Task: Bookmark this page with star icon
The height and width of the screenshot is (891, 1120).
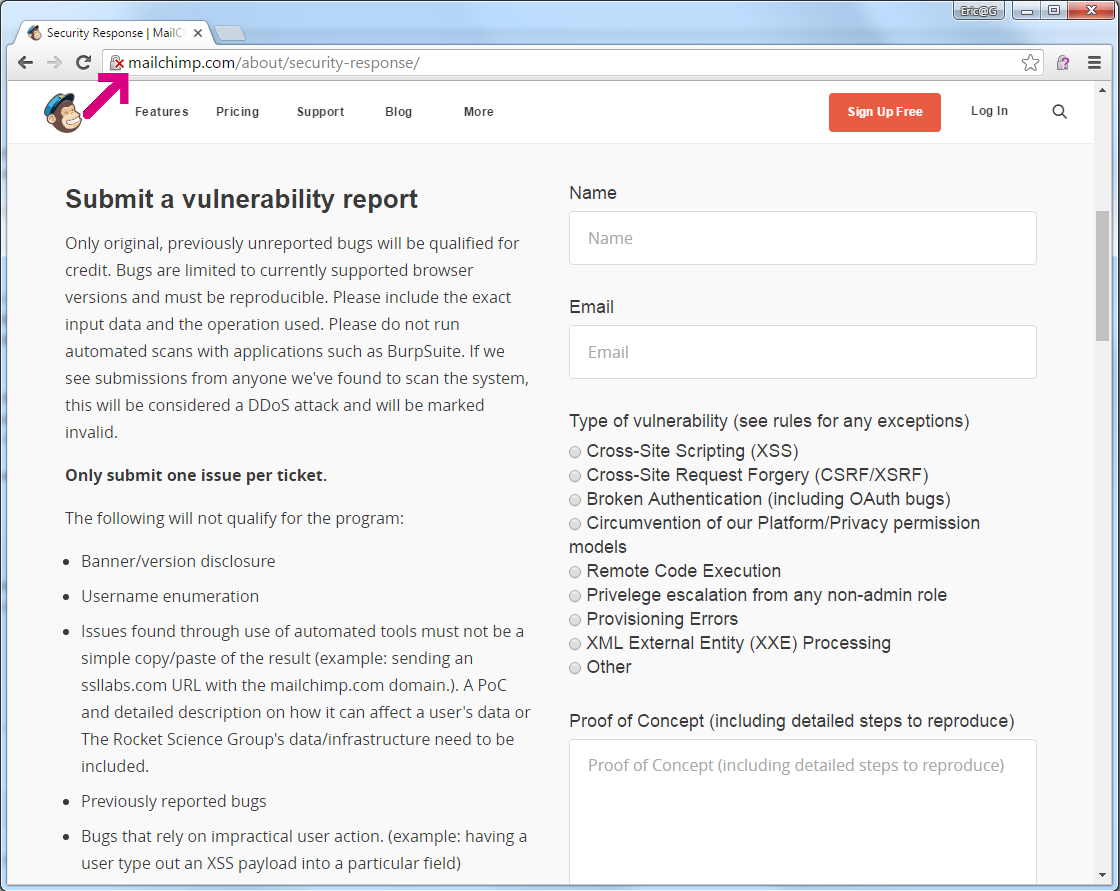Action: pos(1030,63)
